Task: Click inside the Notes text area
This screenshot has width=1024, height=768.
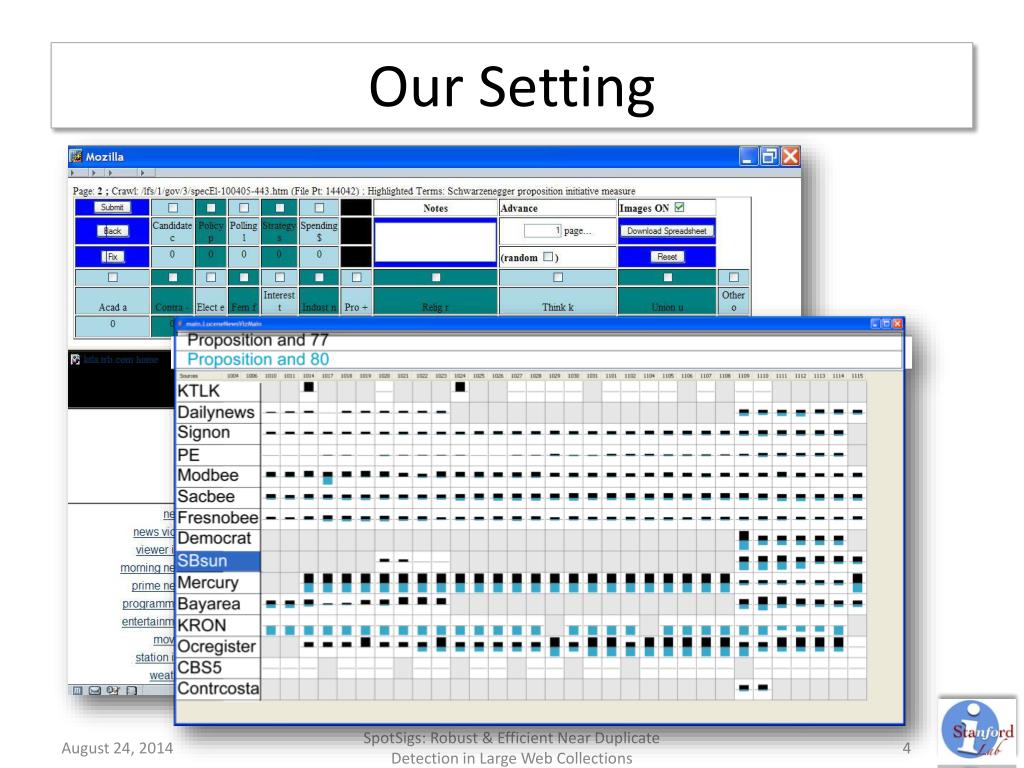Action: coord(436,242)
